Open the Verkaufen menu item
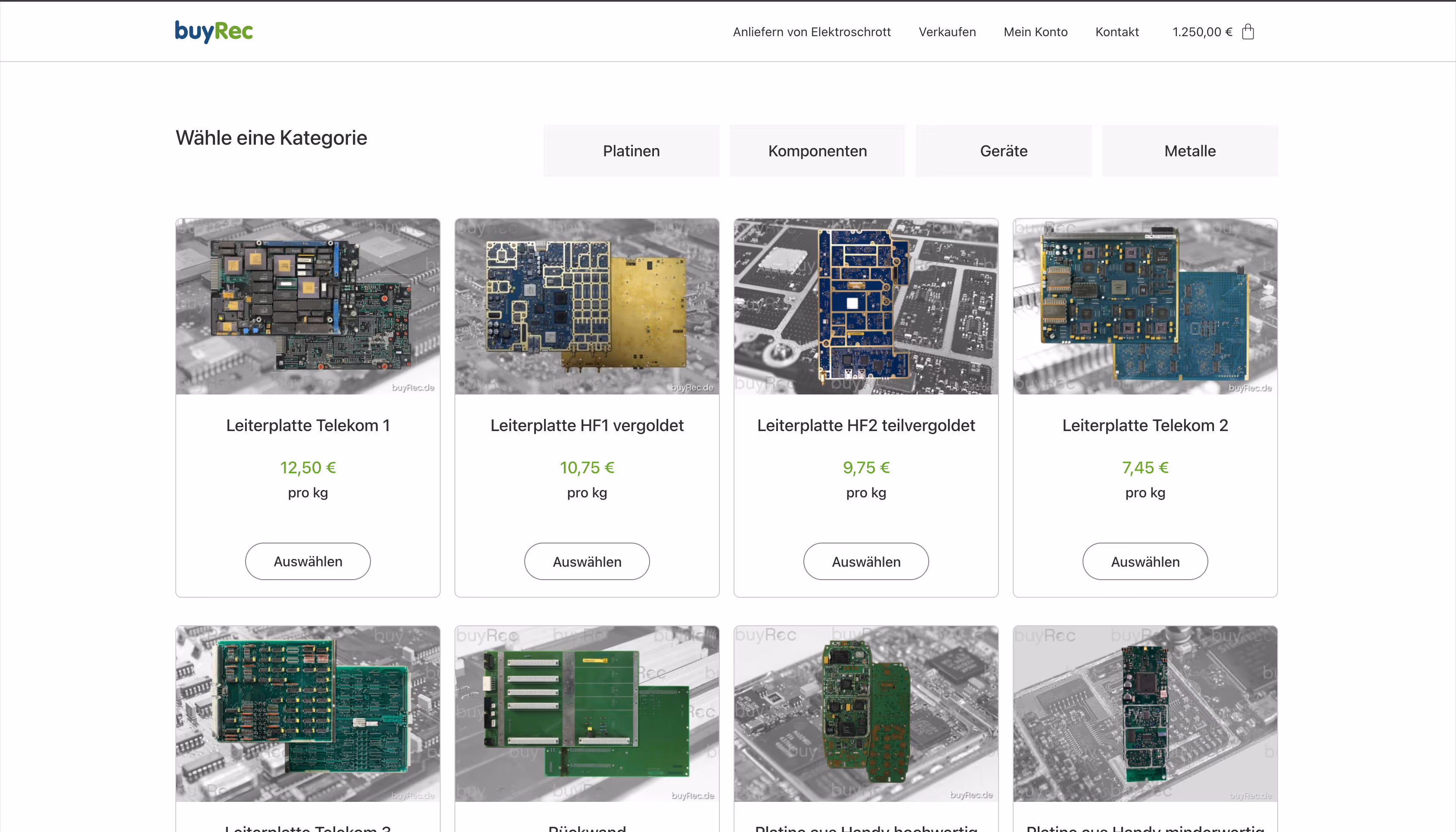Image resolution: width=1456 pixels, height=832 pixels. point(947,32)
